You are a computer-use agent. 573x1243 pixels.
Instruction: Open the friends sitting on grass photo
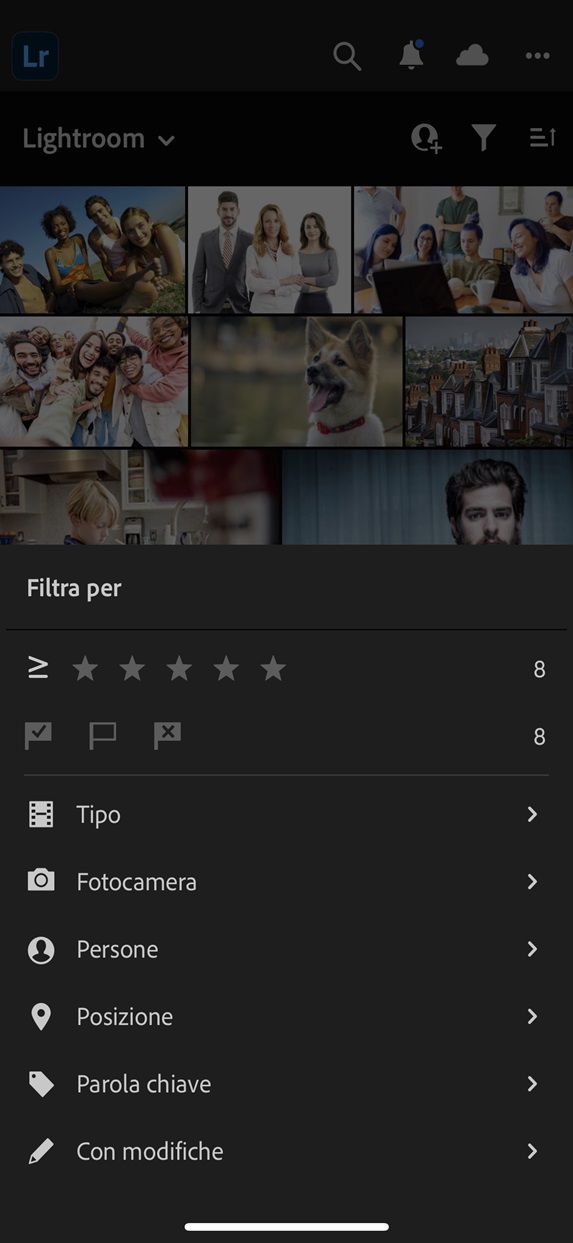[x=92, y=250]
